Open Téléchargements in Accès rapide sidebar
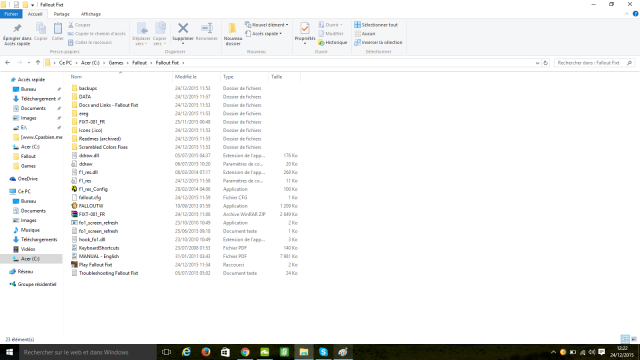This screenshot has height=360, width=640. pyautogui.click(x=38, y=99)
